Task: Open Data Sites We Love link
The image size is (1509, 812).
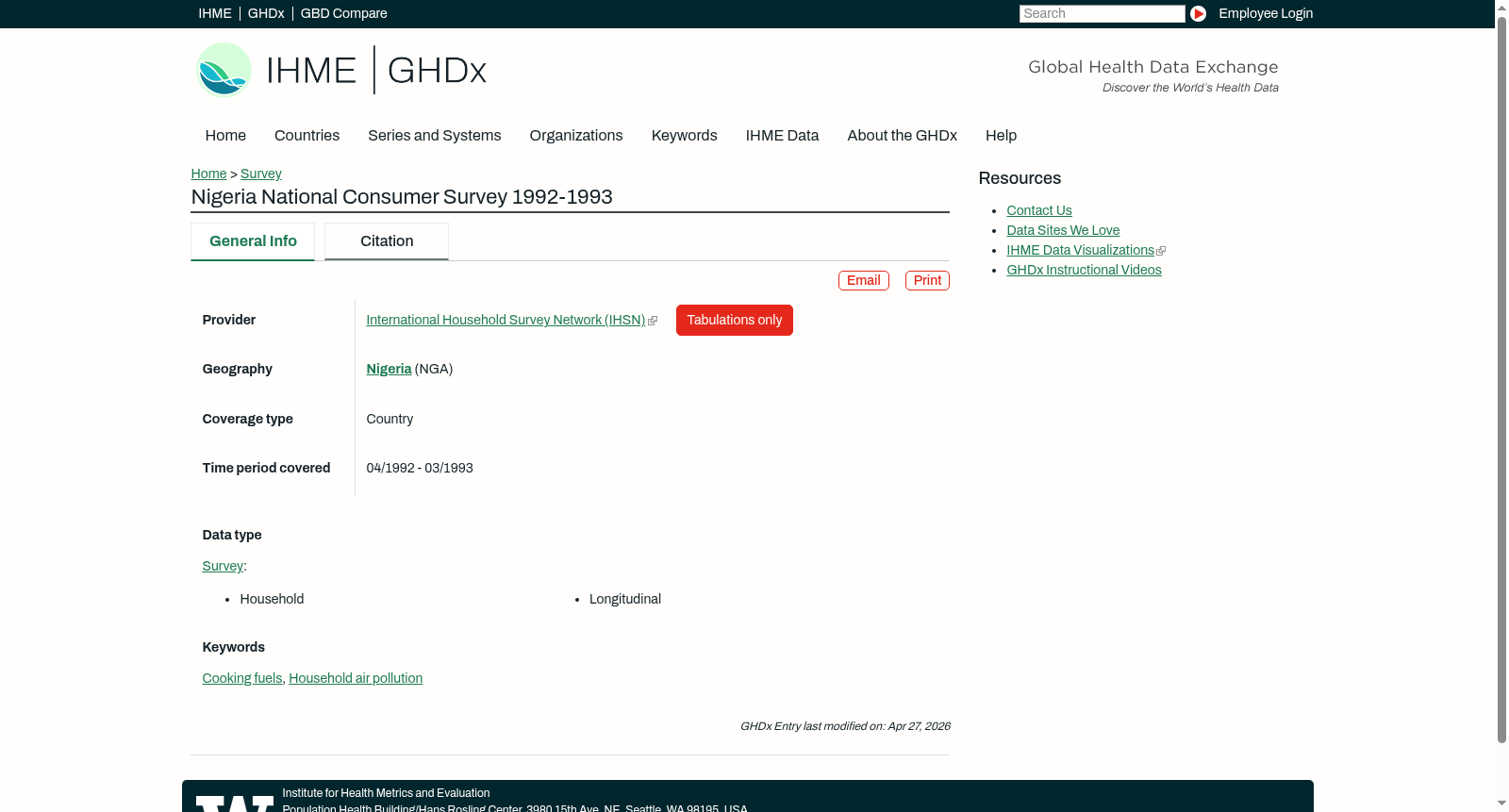Action: 1063,231
